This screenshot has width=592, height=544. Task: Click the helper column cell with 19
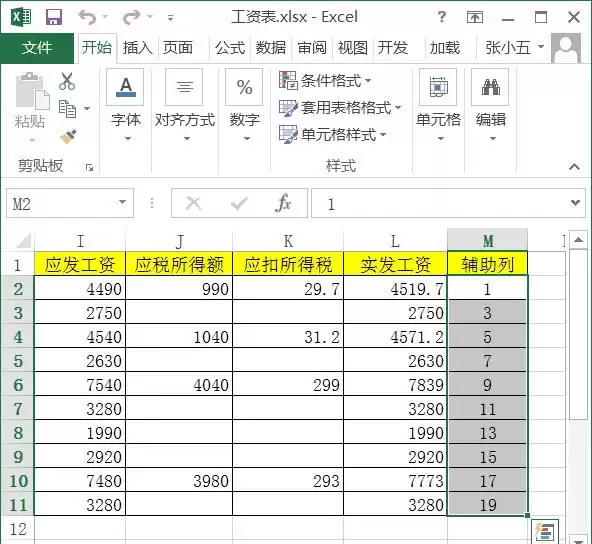point(487,504)
